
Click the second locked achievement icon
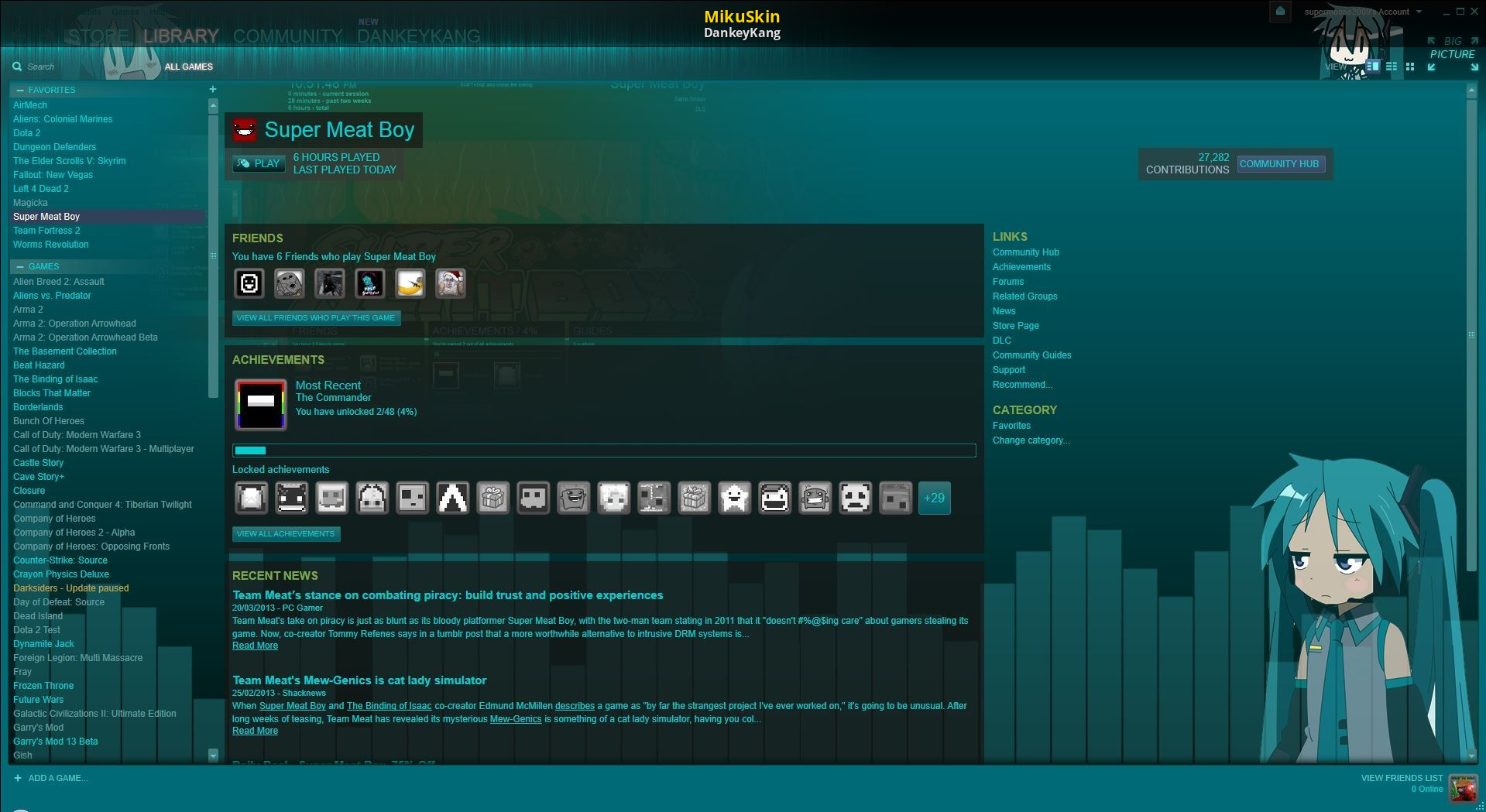[291, 498]
